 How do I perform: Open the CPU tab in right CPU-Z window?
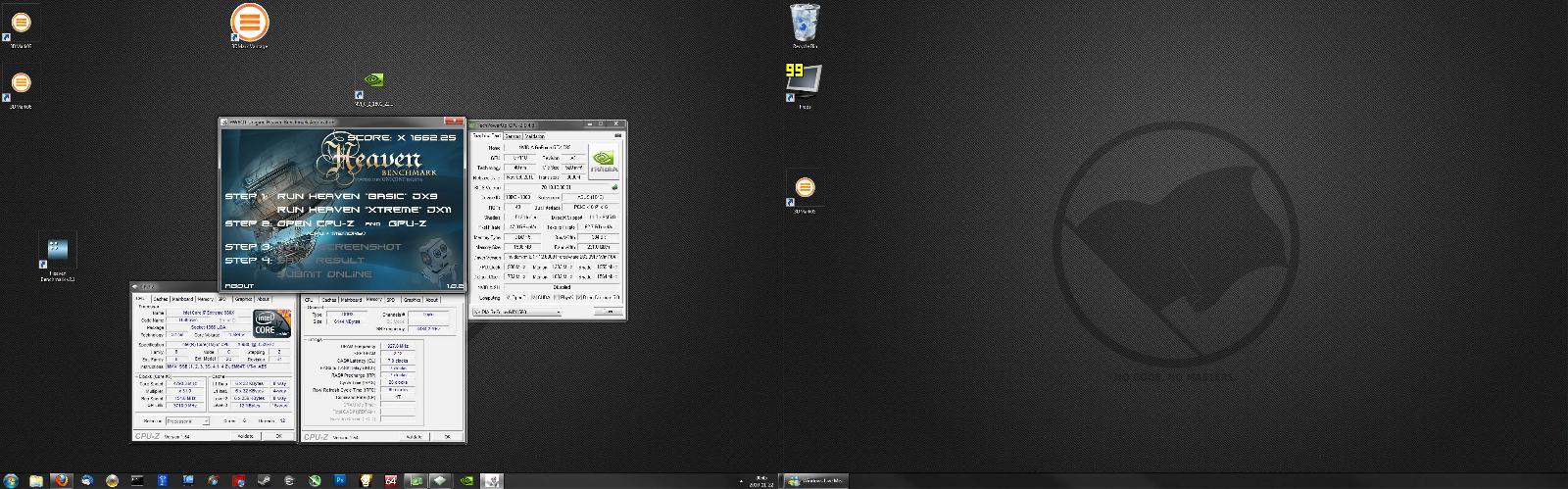(310, 300)
